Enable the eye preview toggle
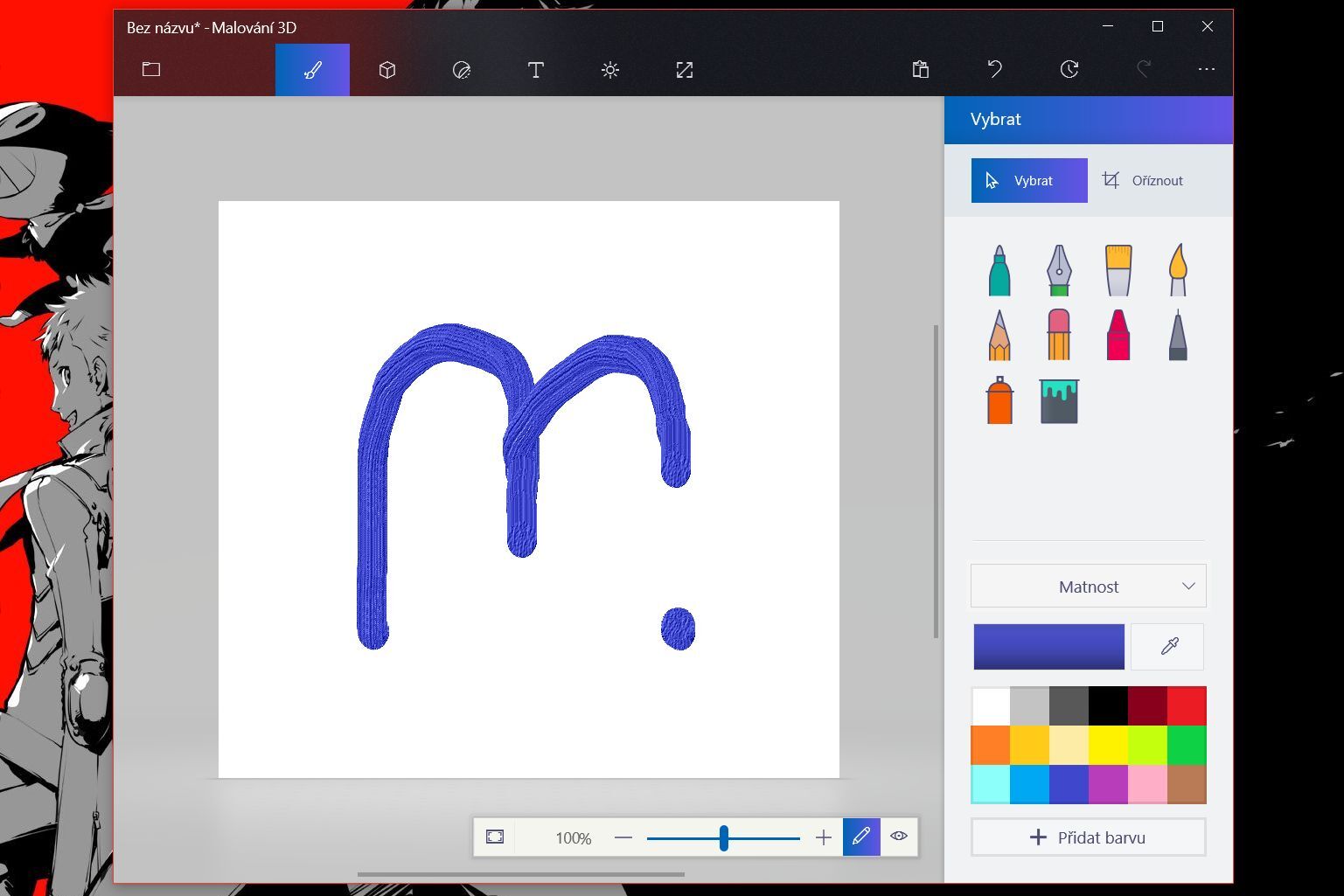This screenshot has width=1344, height=896. tap(900, 837)
